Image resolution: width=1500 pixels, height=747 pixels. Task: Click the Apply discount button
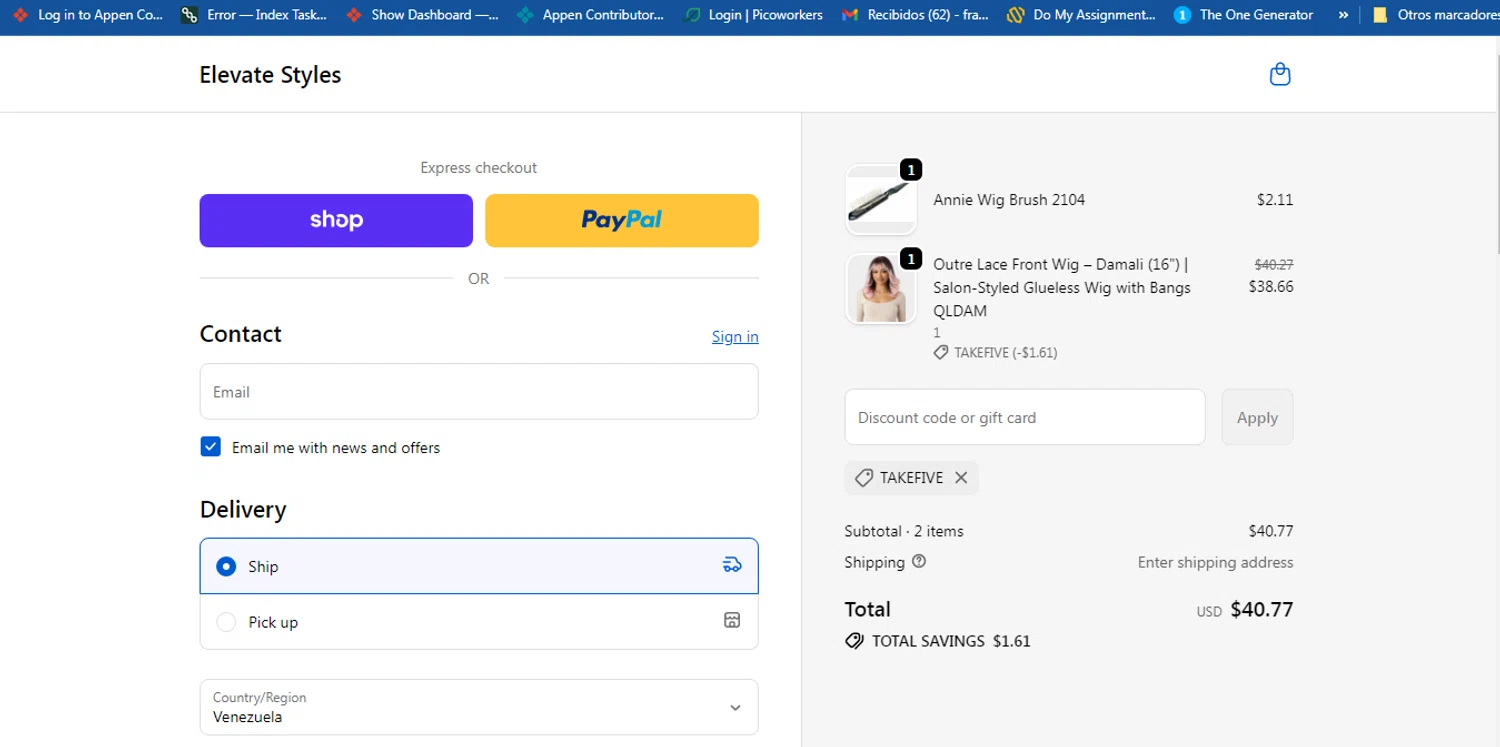[1257, 417]
